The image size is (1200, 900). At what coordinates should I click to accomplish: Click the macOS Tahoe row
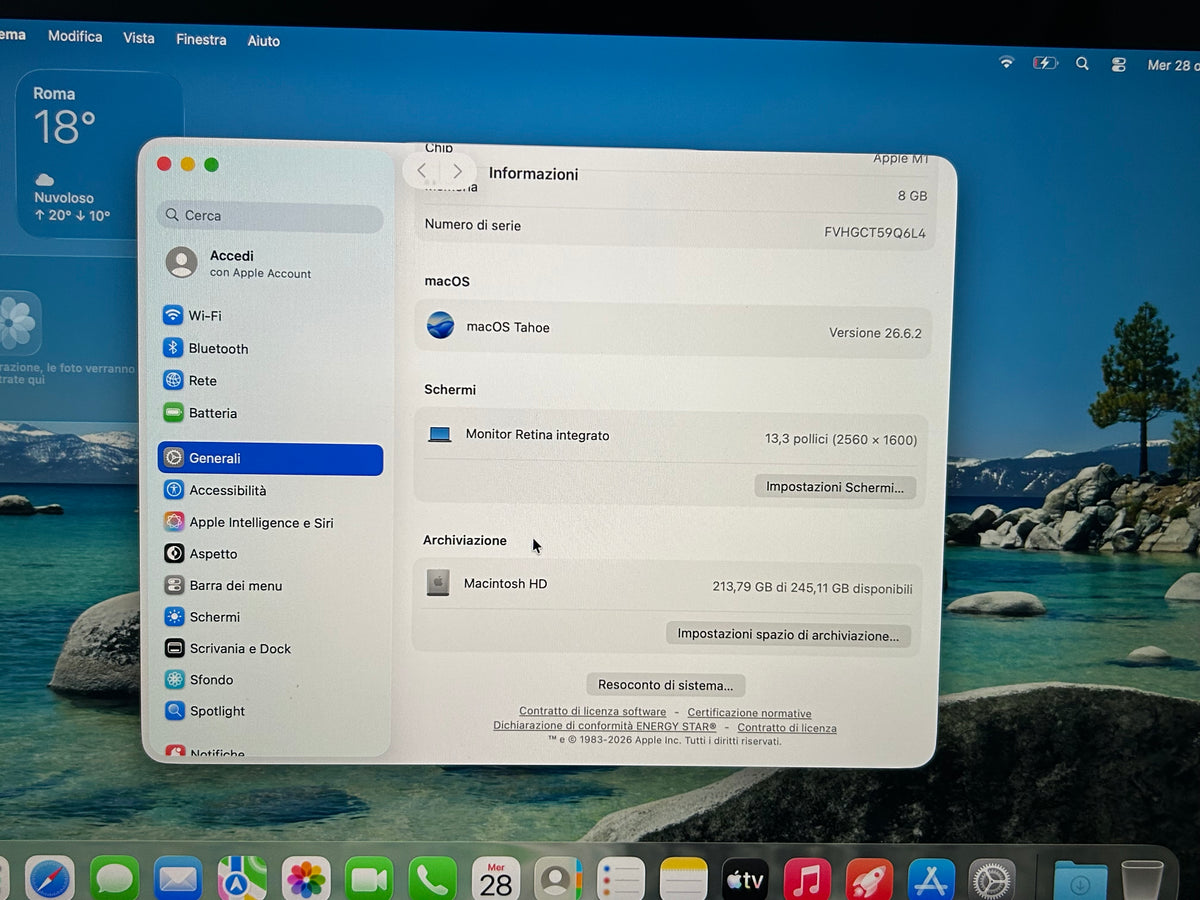coord(672,329)
